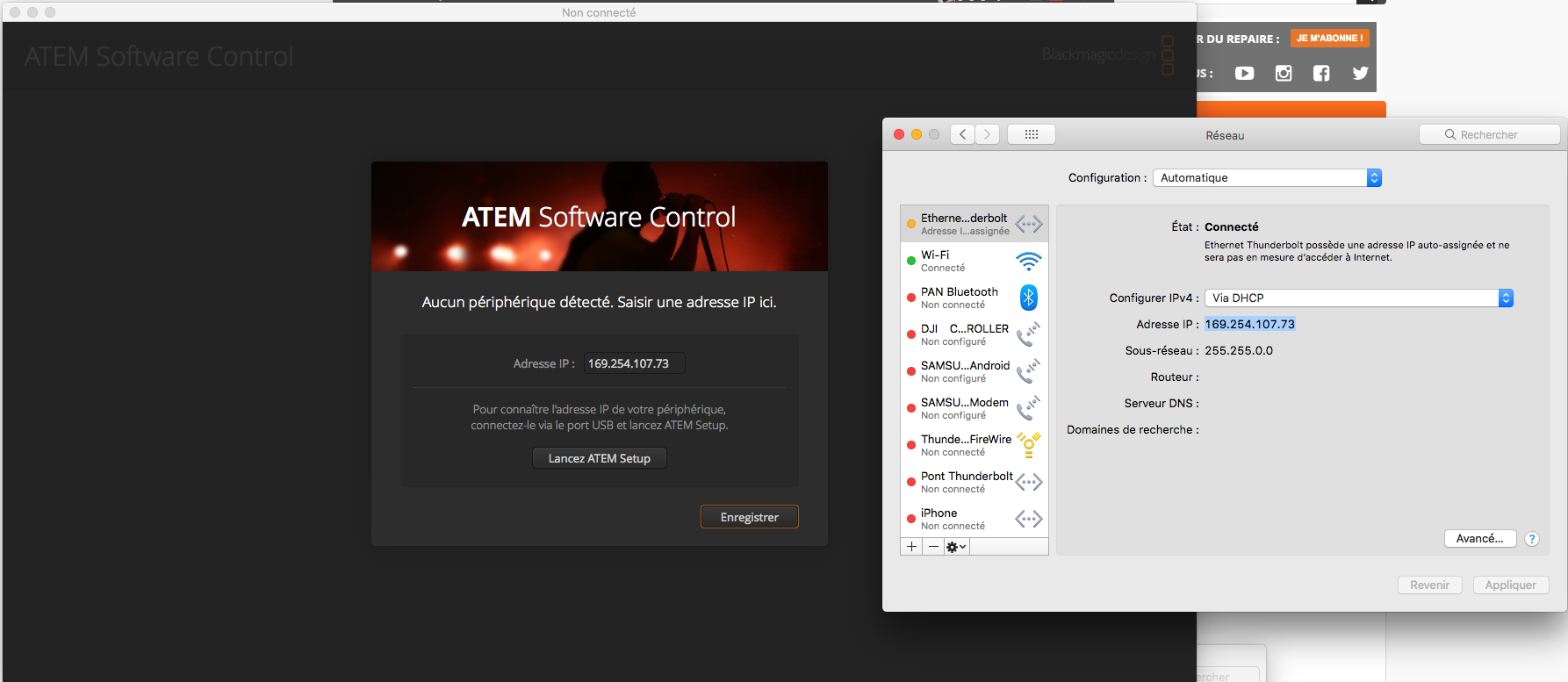Select PAN Bluetooth service in list
The image size is (1568, 682).
975,298
